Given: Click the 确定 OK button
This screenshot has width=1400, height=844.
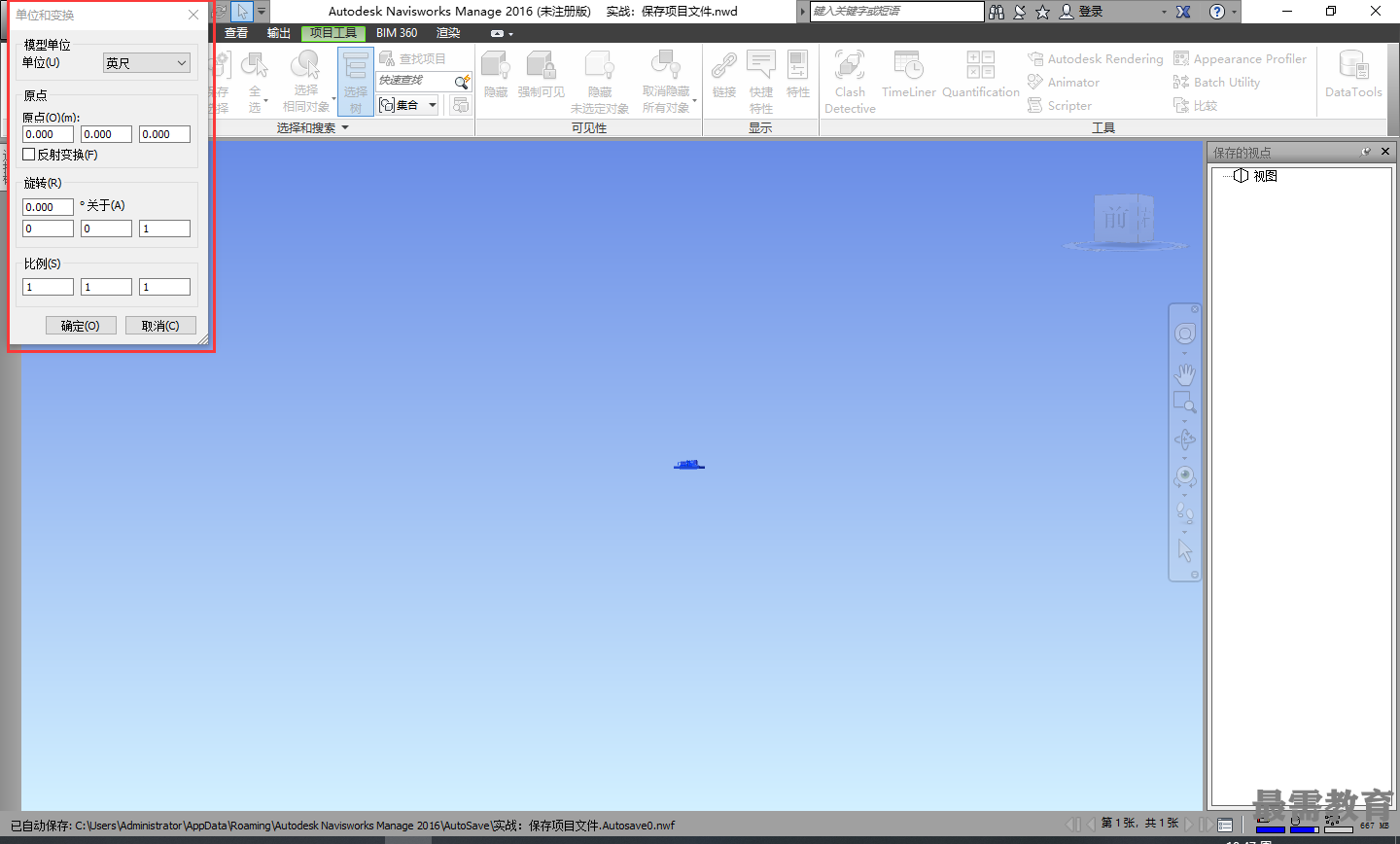Looking at the screenshot, I should (81, 326).
